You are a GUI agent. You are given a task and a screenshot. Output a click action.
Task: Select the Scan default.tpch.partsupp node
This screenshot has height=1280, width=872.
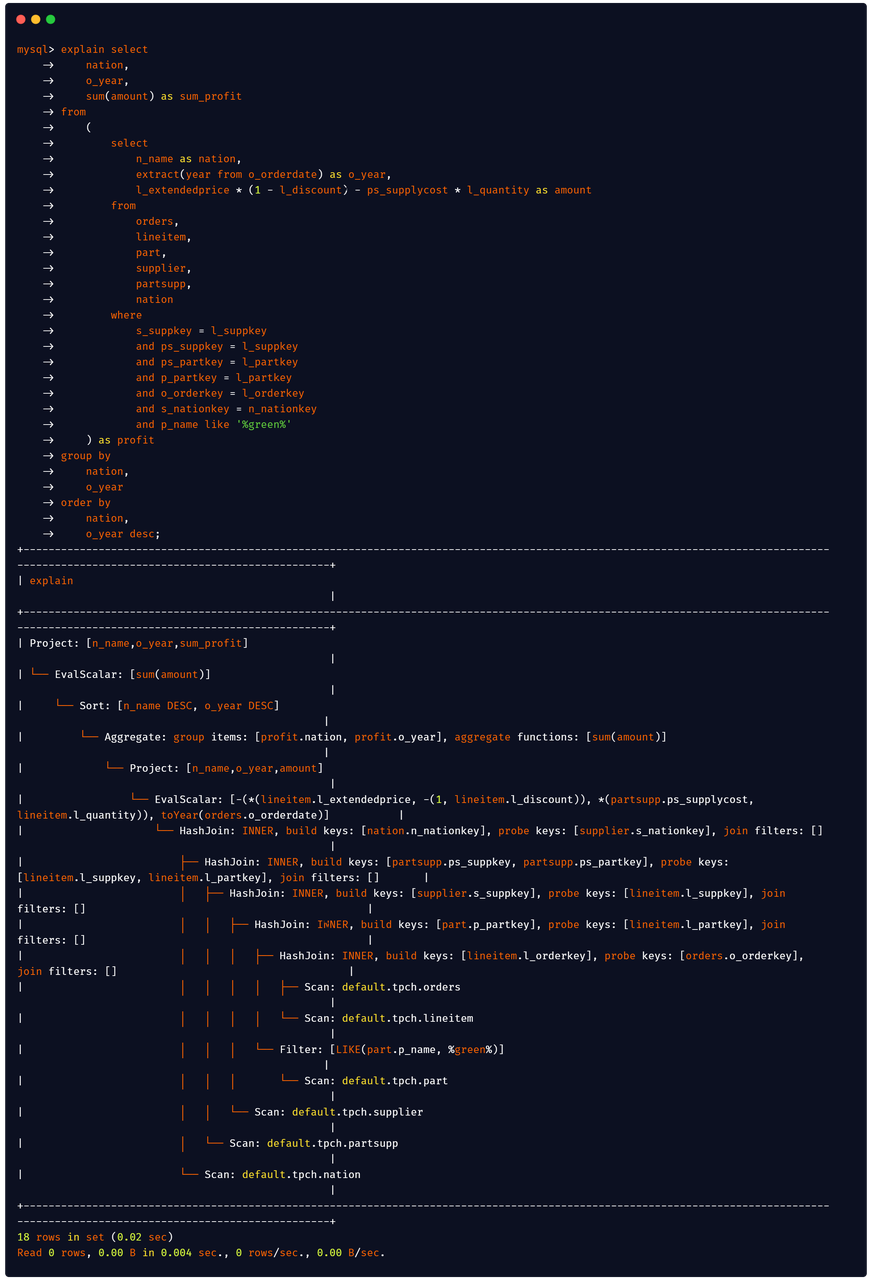(x=313, y=1143)
